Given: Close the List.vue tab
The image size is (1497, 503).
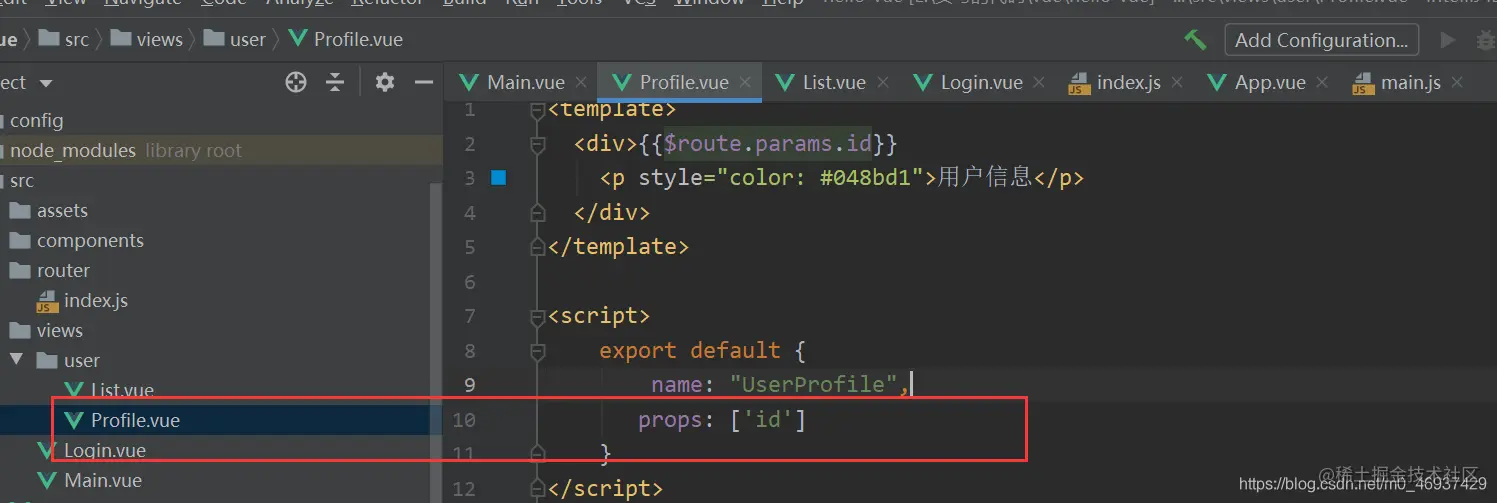Looking at the screenshot, I should pyautogui.click(x=883, y=83).
